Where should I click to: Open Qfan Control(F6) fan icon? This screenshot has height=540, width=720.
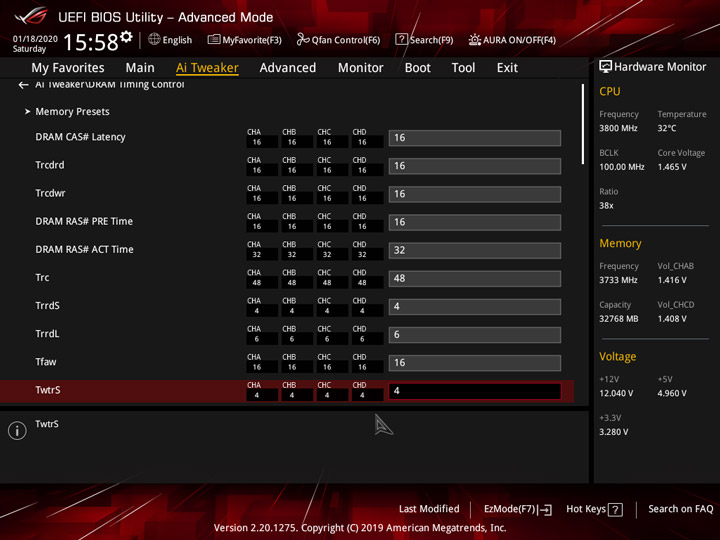pyautogui.click(x=303, y=40)
